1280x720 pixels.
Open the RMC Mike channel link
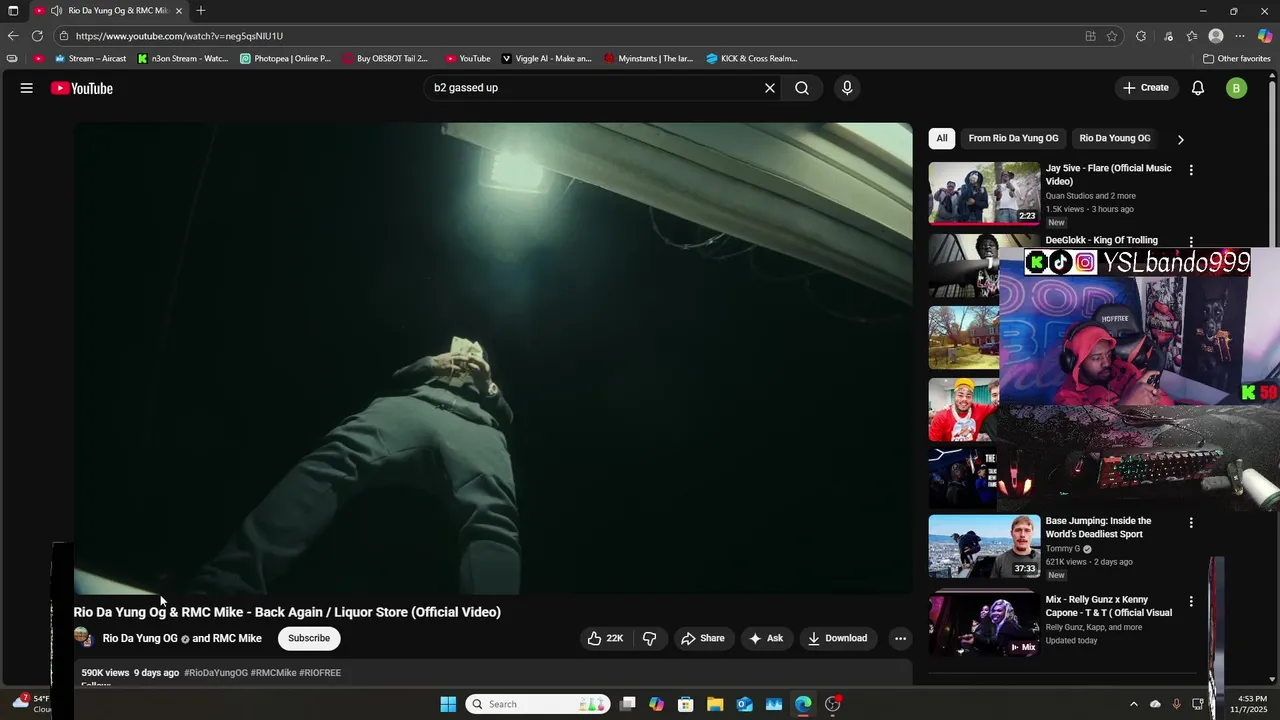pyautogui.click(x=237, y=638)
